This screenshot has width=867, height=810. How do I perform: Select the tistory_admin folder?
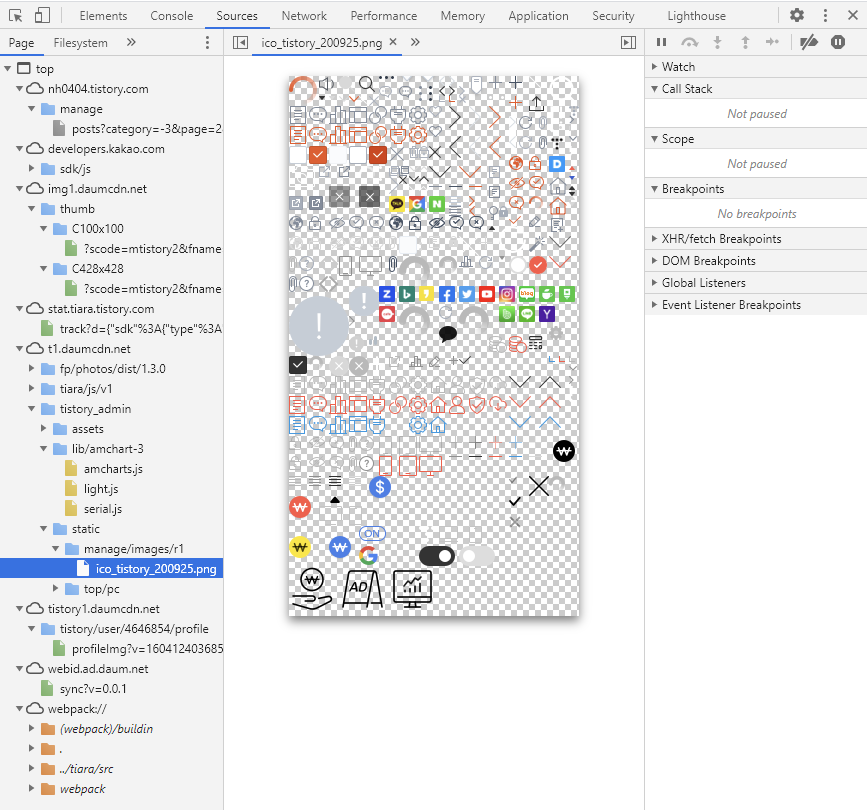pyautogui.click(x=95, y=409)
